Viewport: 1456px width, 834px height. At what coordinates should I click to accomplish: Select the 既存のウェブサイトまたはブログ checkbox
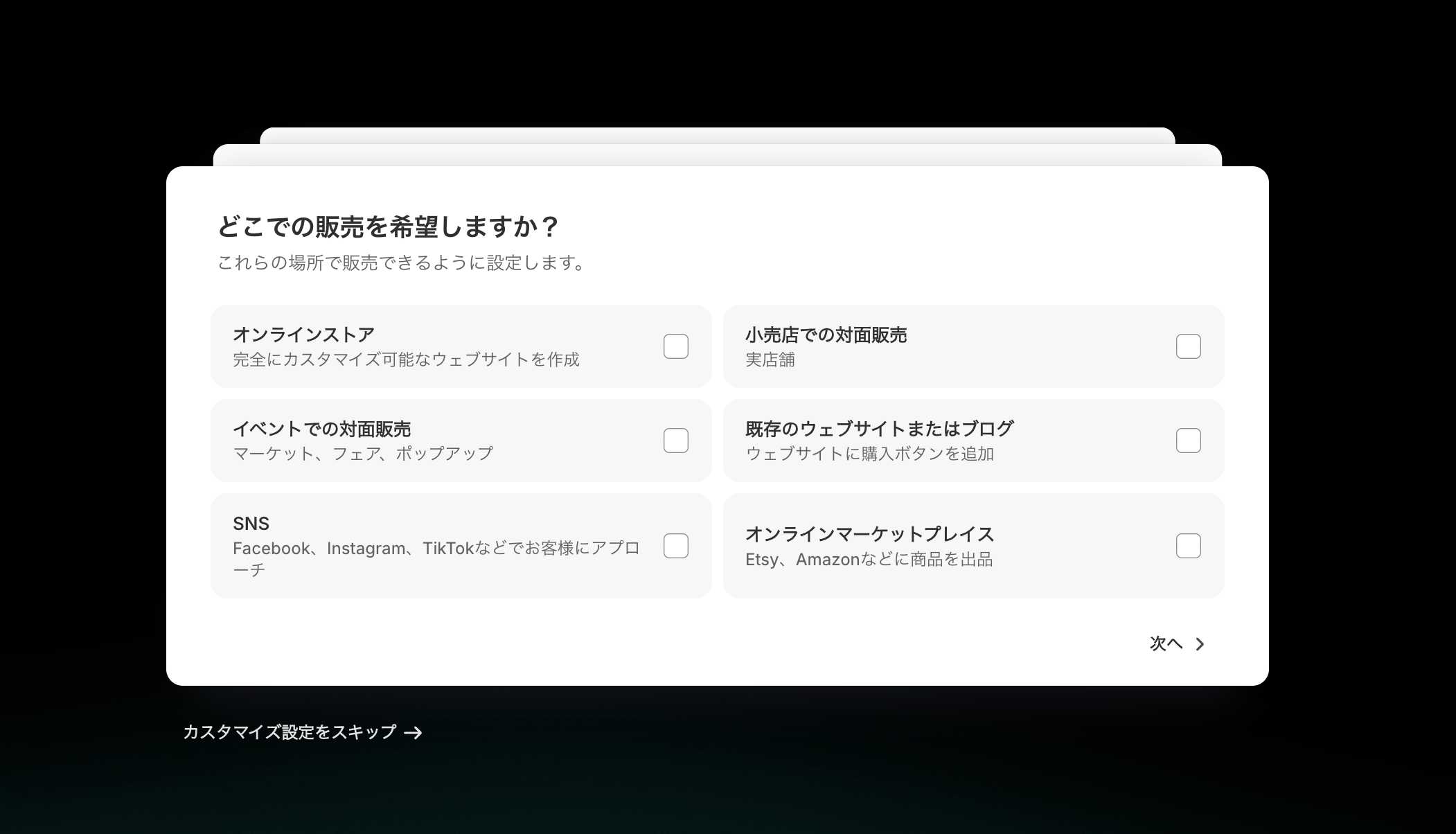[1188, 441]
